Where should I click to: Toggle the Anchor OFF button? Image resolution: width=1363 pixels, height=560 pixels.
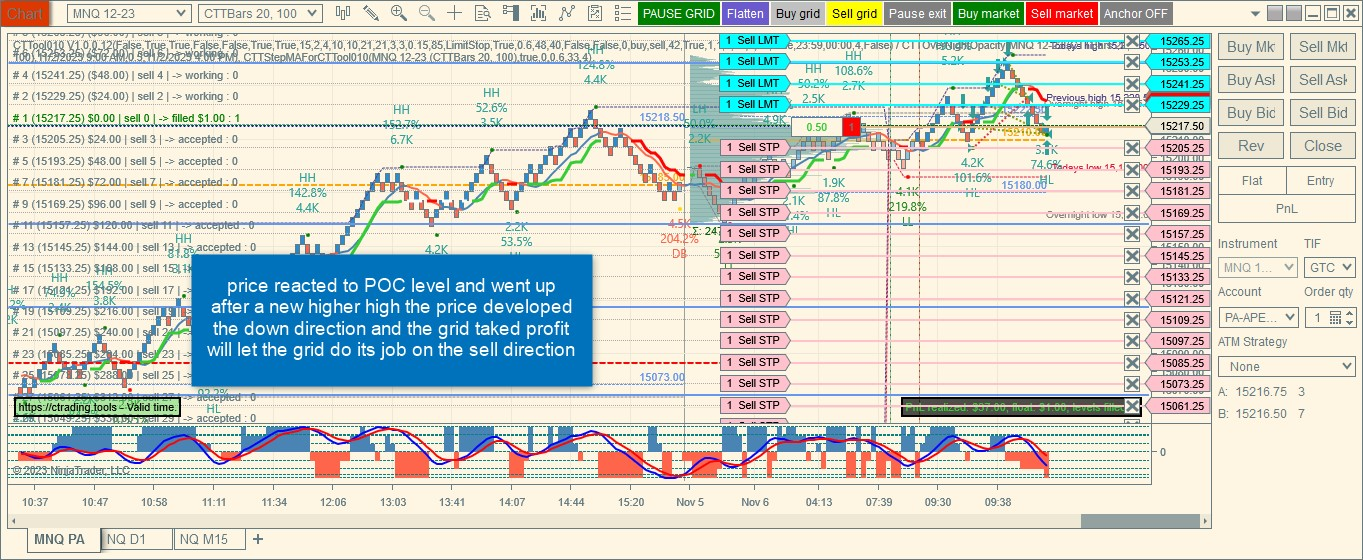coord(1136,14)
